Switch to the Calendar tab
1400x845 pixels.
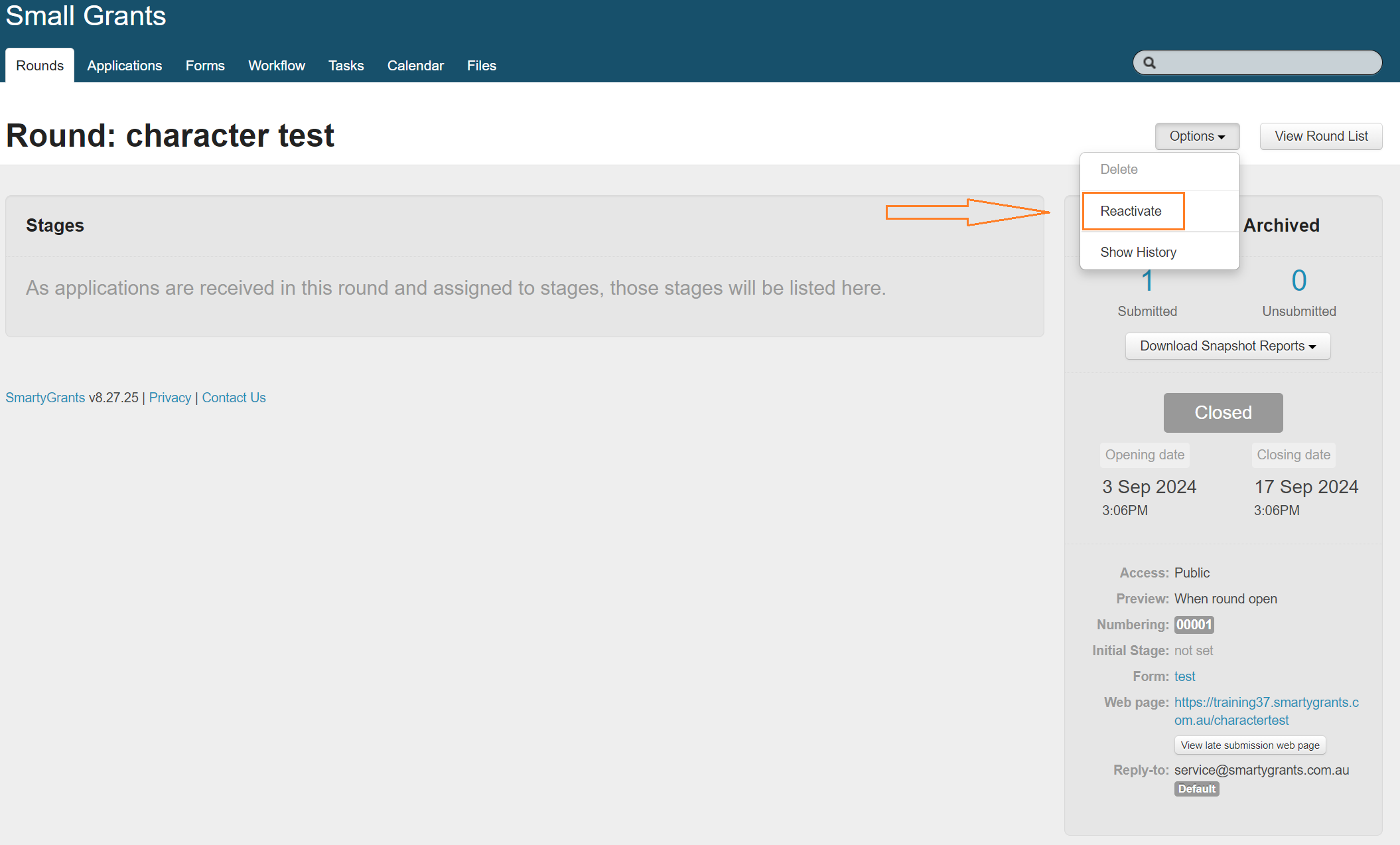[415, 66]
